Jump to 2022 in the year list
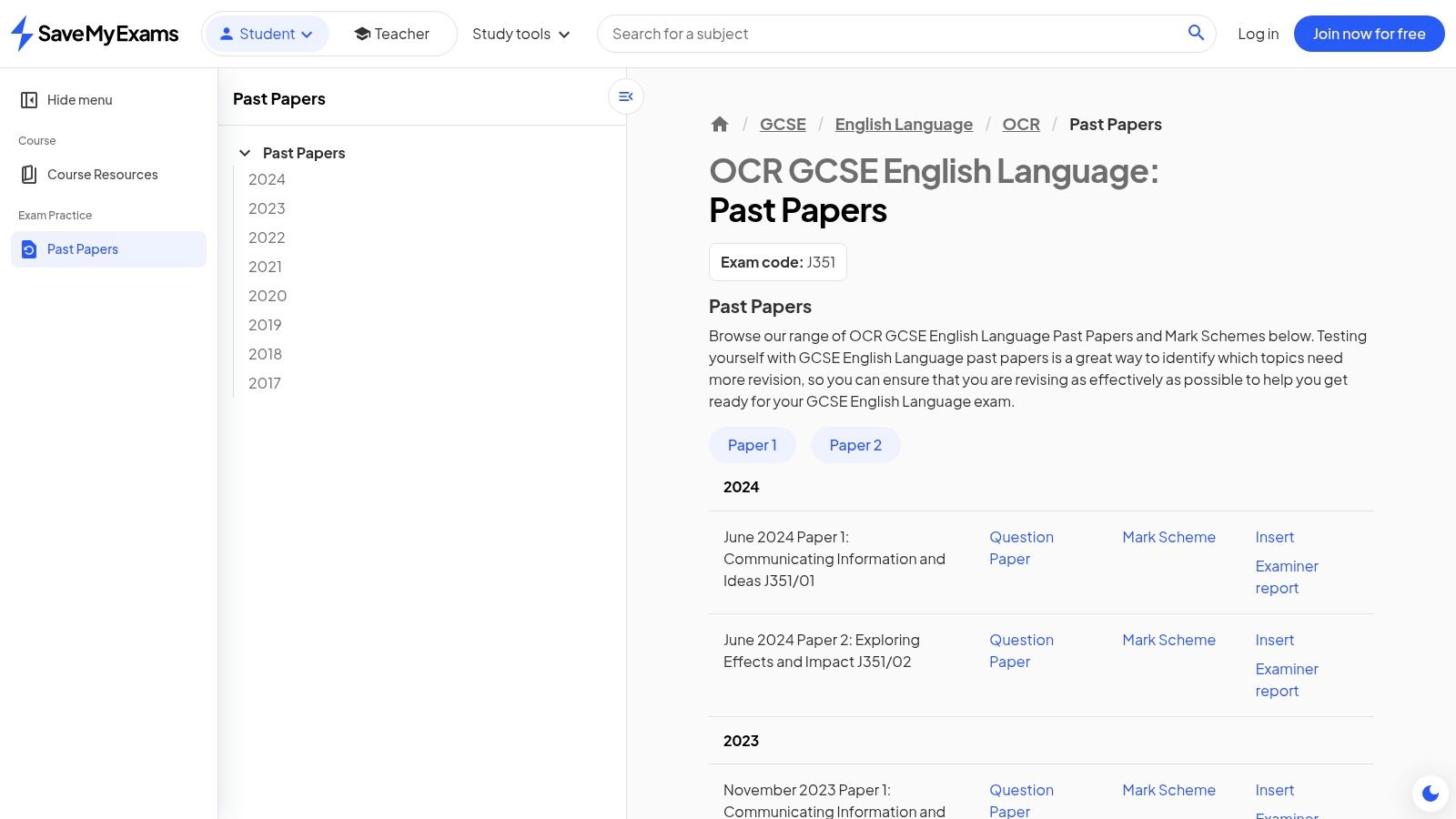The height and width of the screenshot is (819, 1456). [x=267, y=238]
